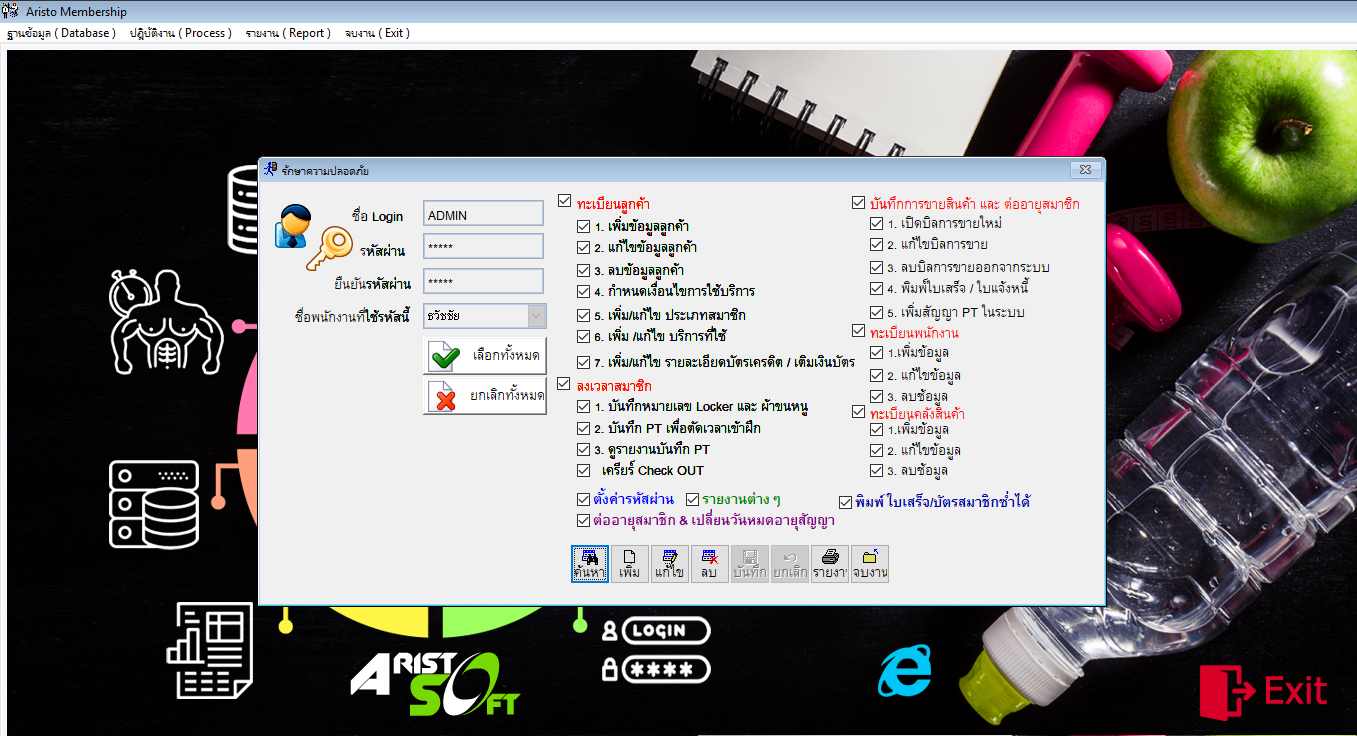Click the ลบ (delete) toolbar icon
This screenshot has height=736, width=1357.
point(710,564)
